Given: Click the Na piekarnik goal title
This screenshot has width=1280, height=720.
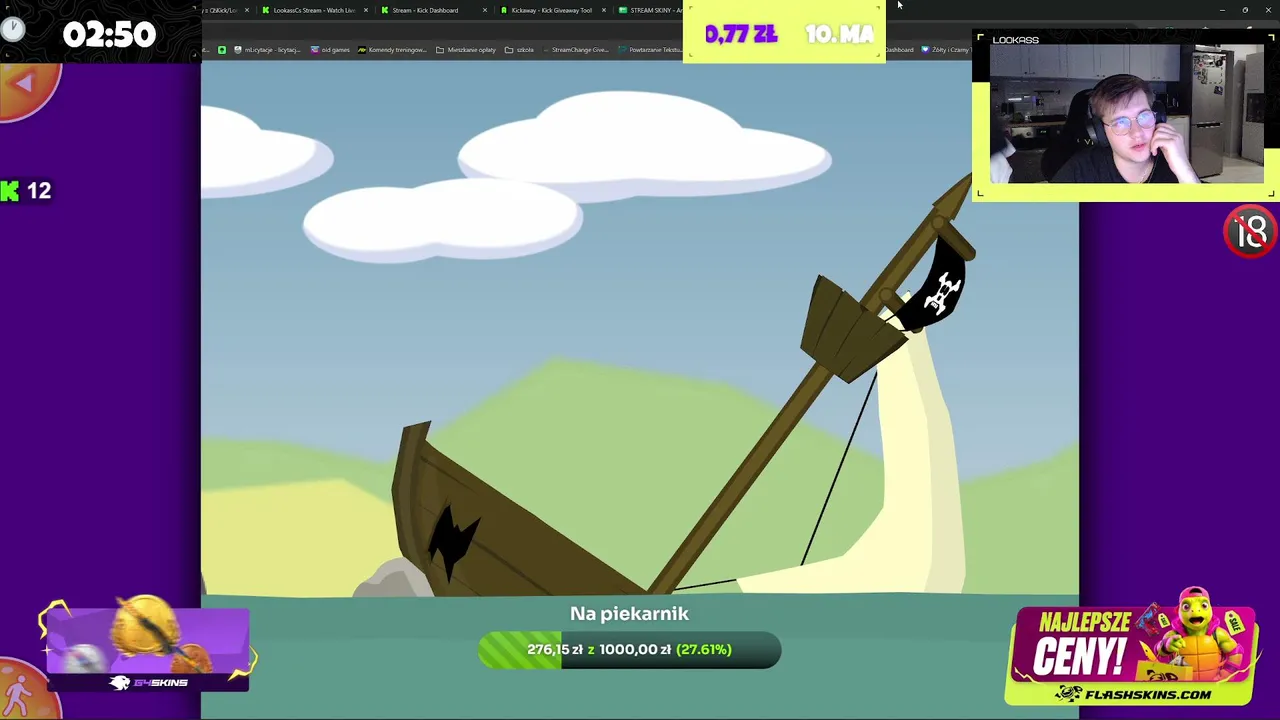Looking at the screenshot, I should pos(630,614).
